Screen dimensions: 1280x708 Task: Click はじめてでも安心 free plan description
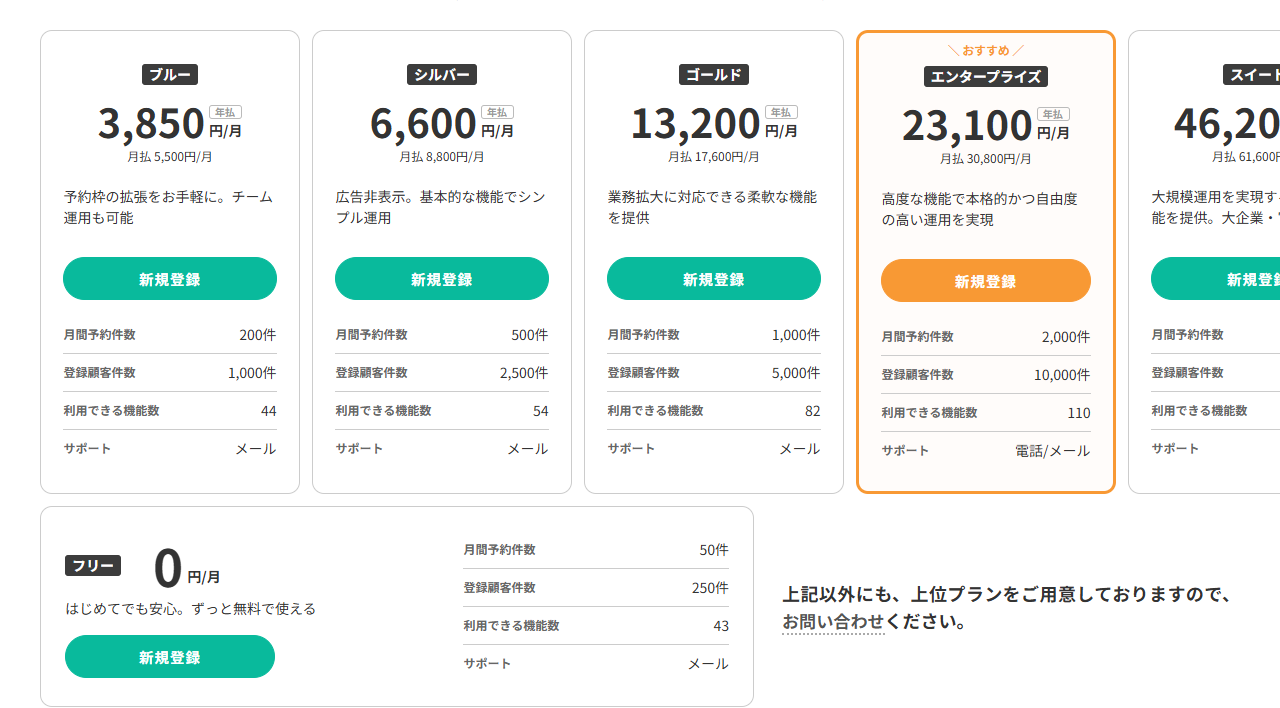pos(191,608)
